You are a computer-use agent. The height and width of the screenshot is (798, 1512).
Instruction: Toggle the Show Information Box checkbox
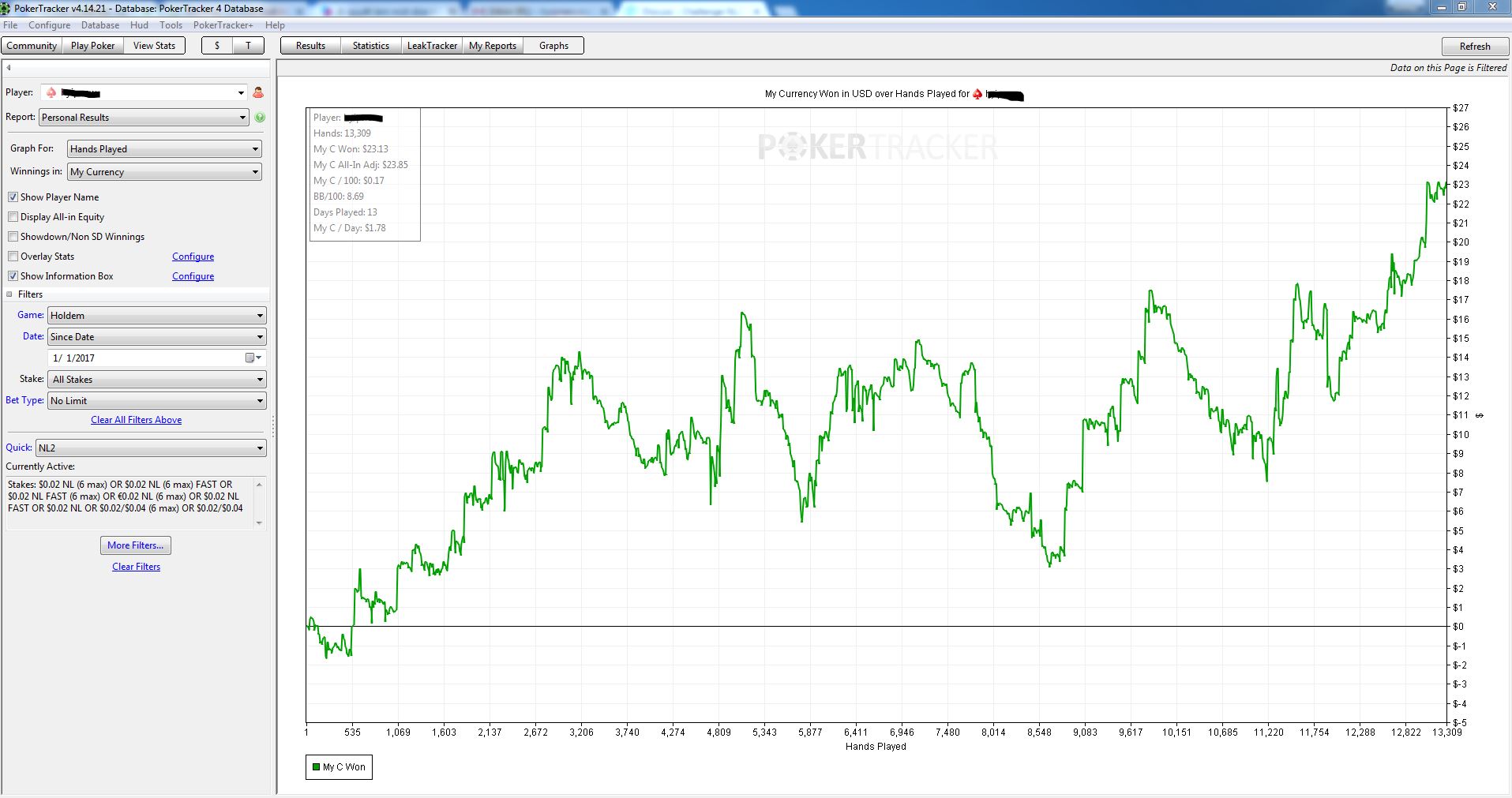tap(13, 275)
